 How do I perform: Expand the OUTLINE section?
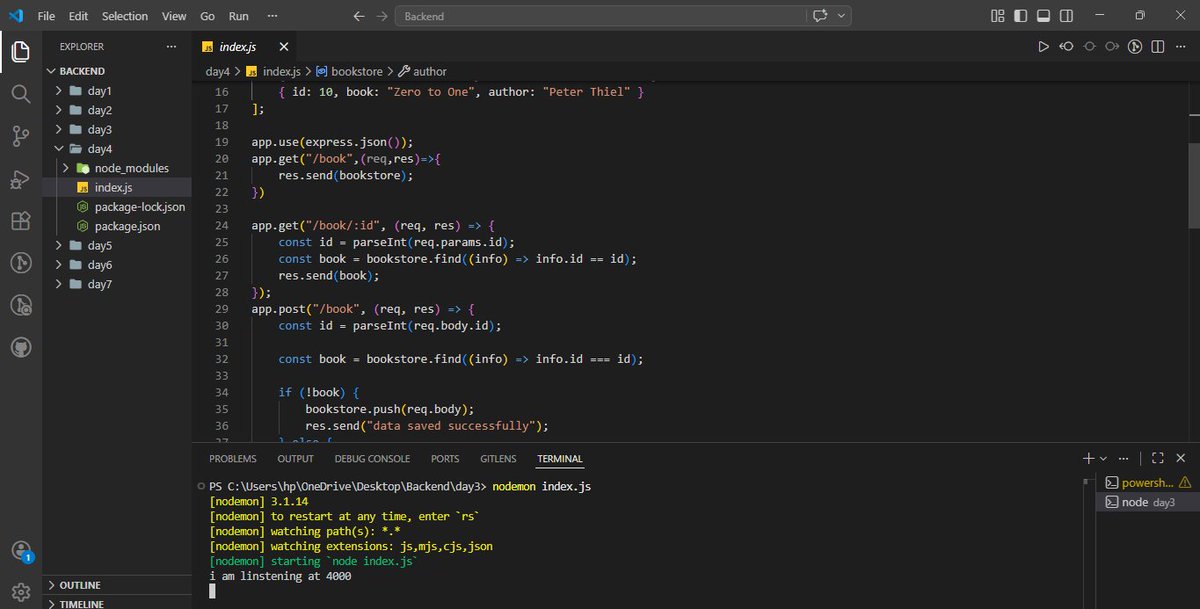[x=116, y=585]
